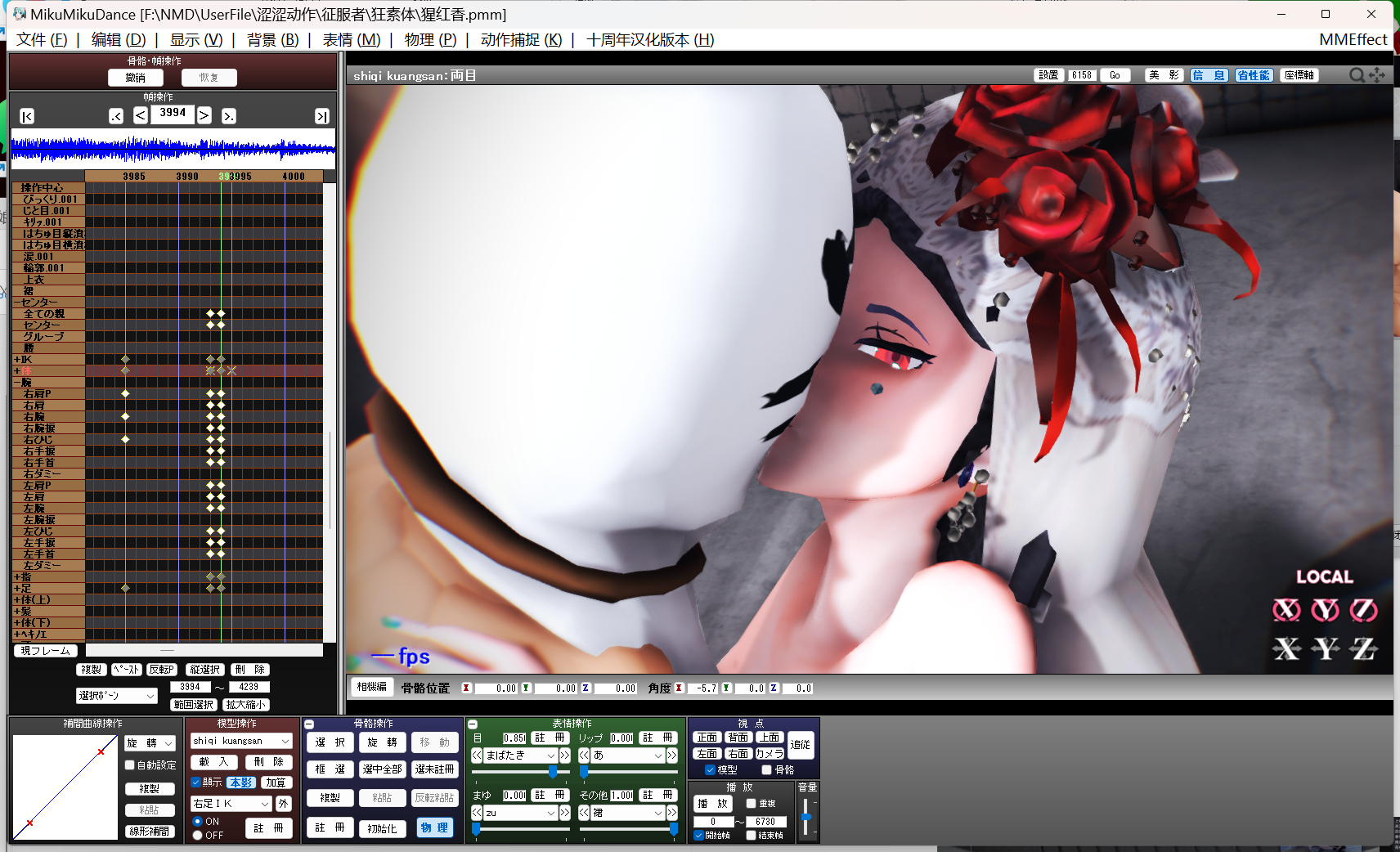Click the 線形補間 linear interpolation button
1400x852 pixels.
pyautogui.click(x=150, y=832)
